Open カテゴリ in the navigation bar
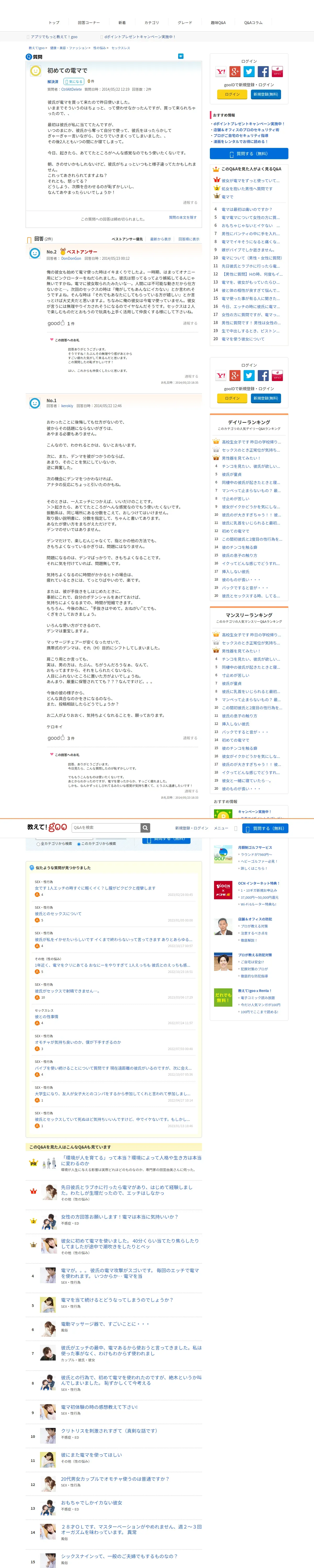Screen dimensions: 314x1568 (151, 22)
